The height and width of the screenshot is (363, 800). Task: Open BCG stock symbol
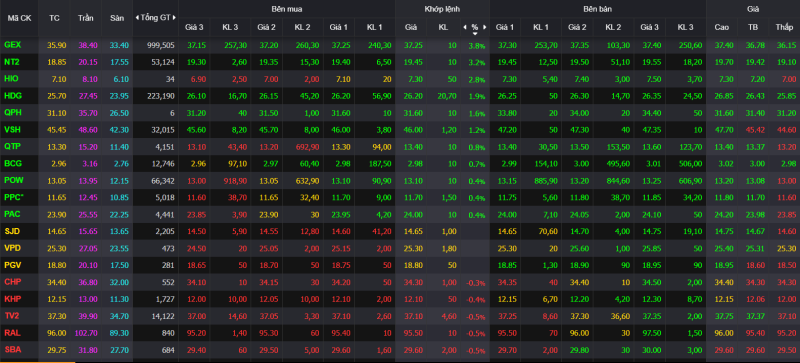point(13,163)
